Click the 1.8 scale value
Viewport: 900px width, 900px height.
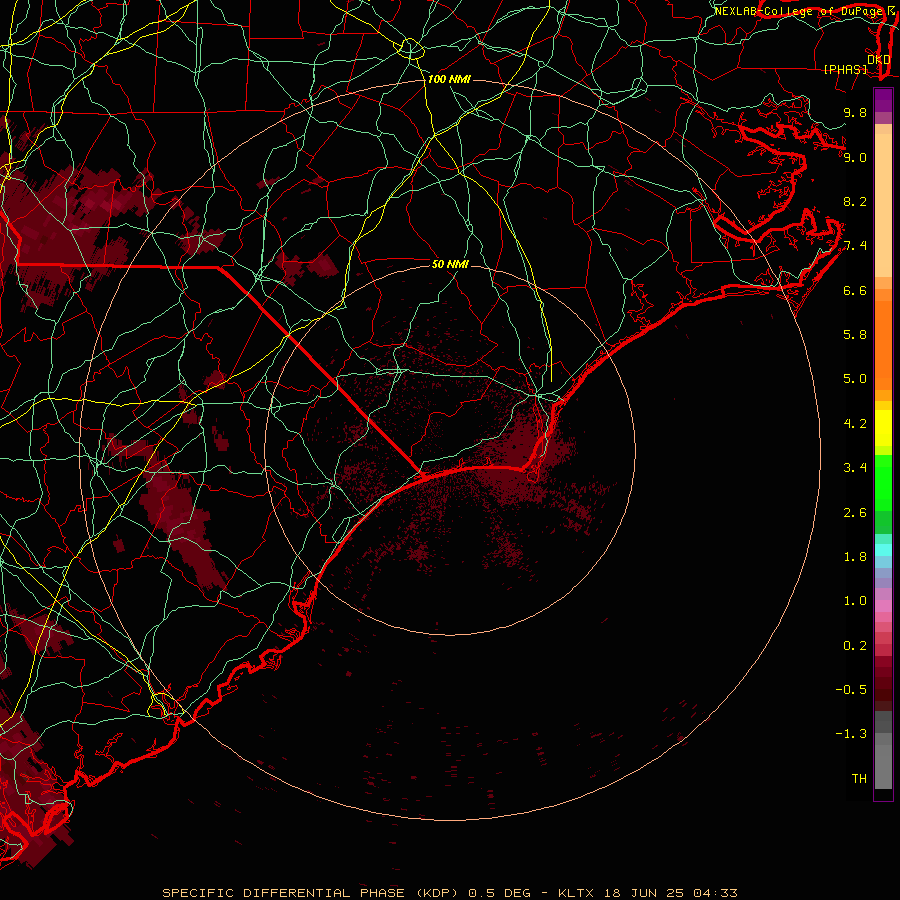pyautogui.click(x=855, y=557)
